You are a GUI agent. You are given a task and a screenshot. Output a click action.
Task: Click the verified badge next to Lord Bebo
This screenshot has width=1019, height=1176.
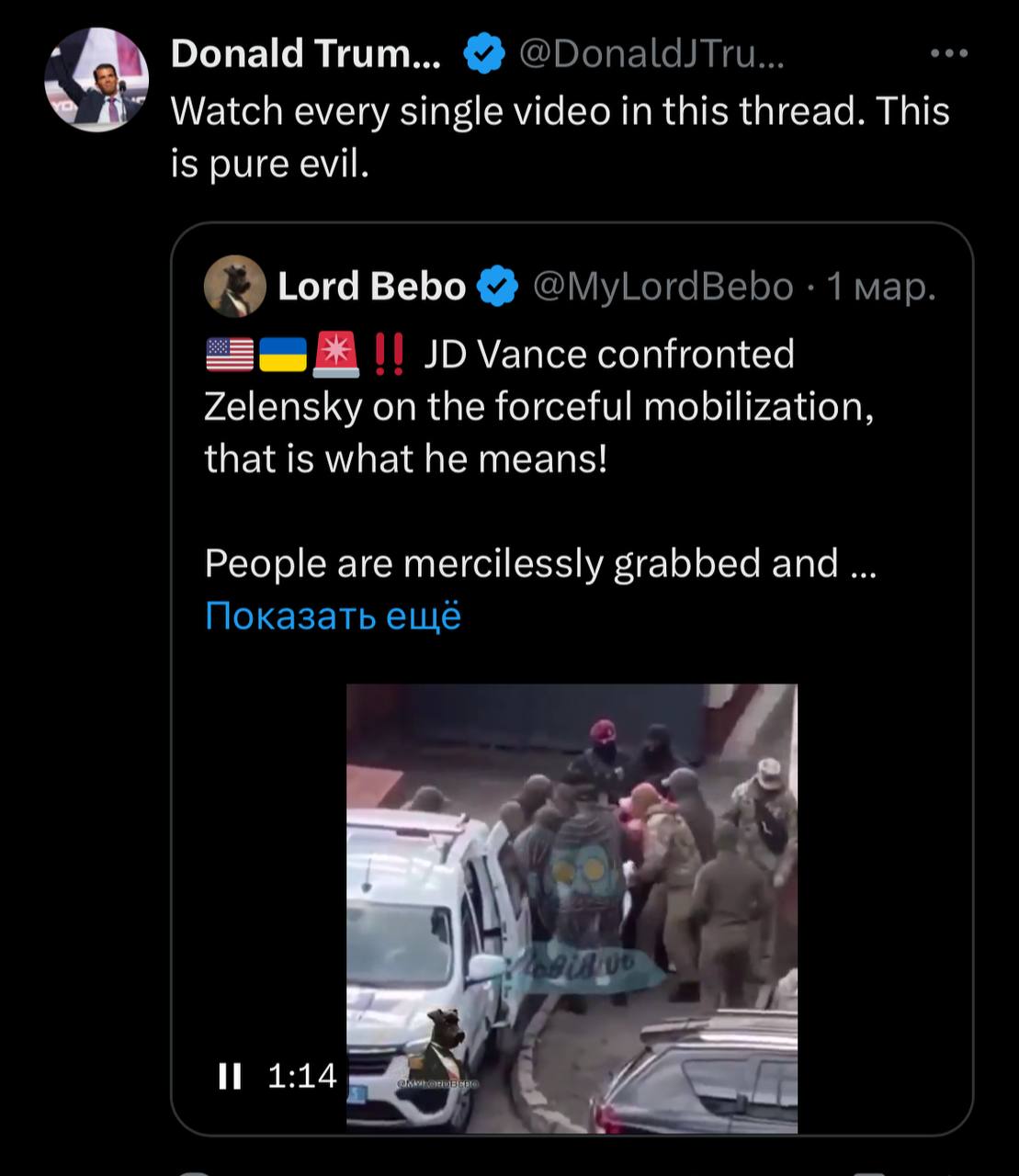(x=498, y=287)
